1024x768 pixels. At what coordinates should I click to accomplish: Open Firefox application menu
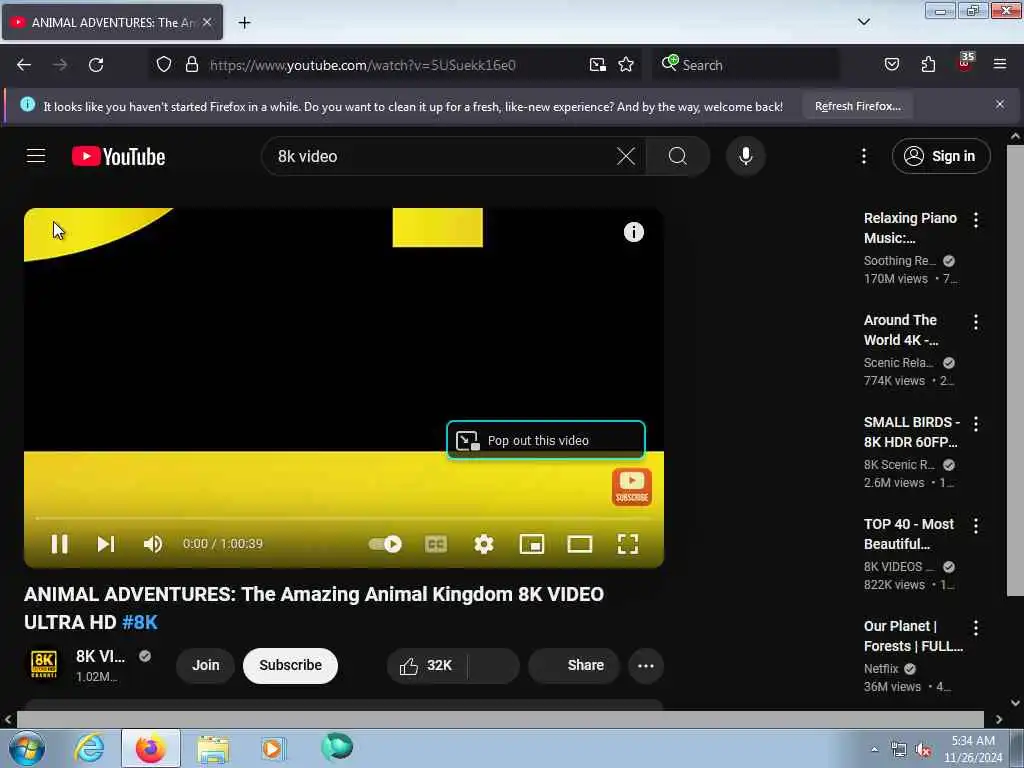tap(999, 65)
